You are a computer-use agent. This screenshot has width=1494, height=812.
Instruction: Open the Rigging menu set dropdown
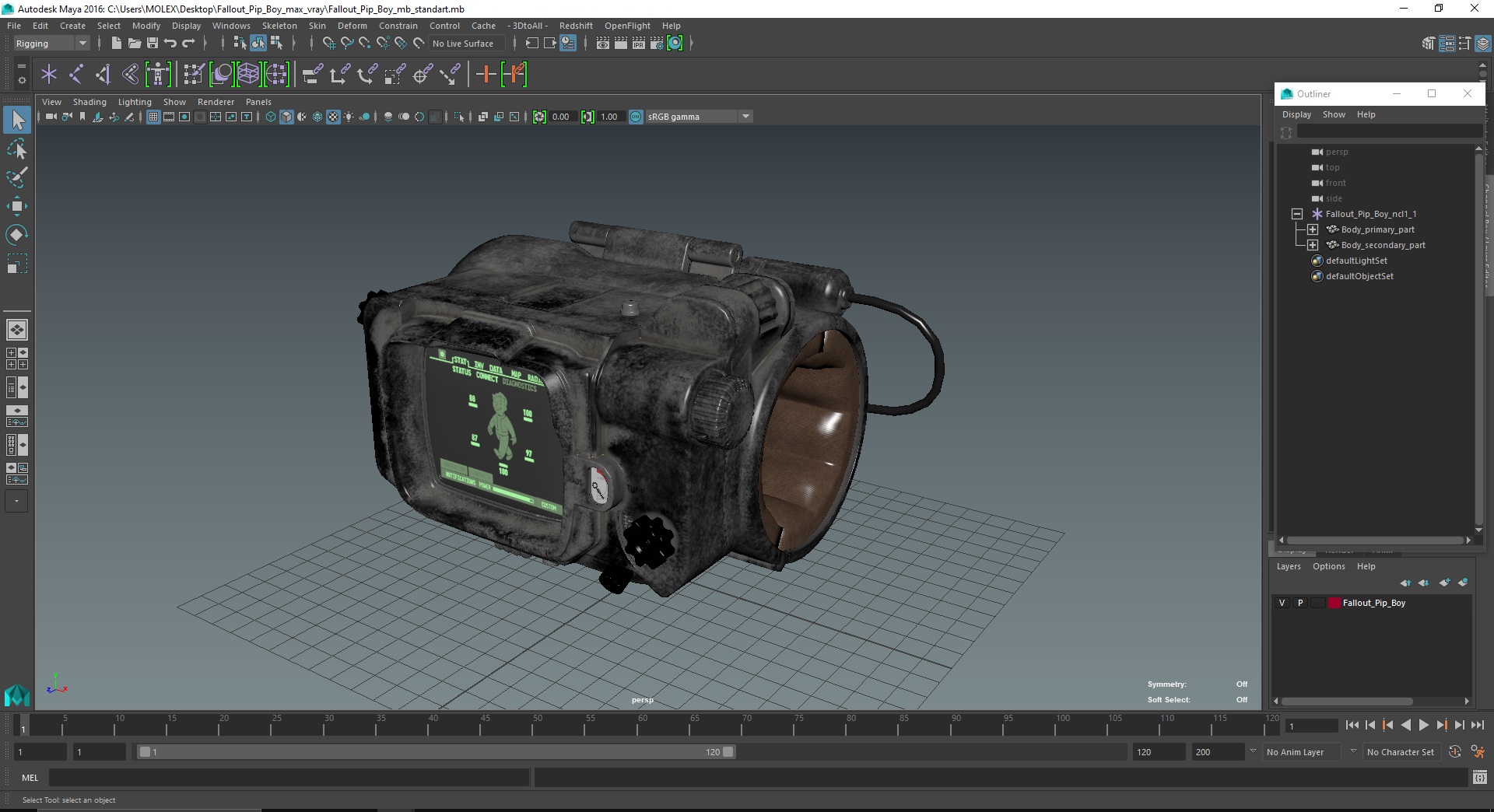coord(51,44)
